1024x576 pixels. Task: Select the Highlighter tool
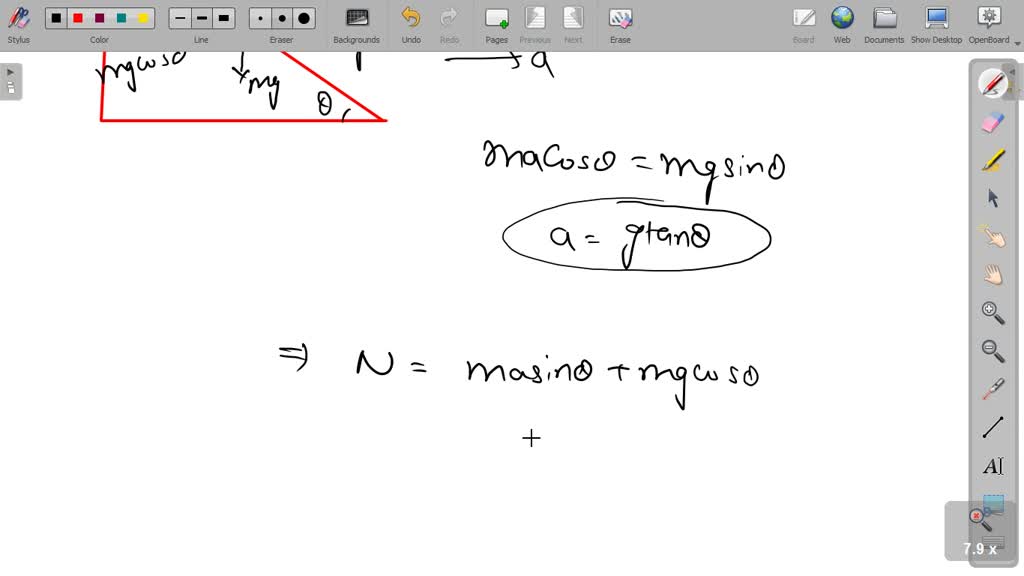(992, 159)
